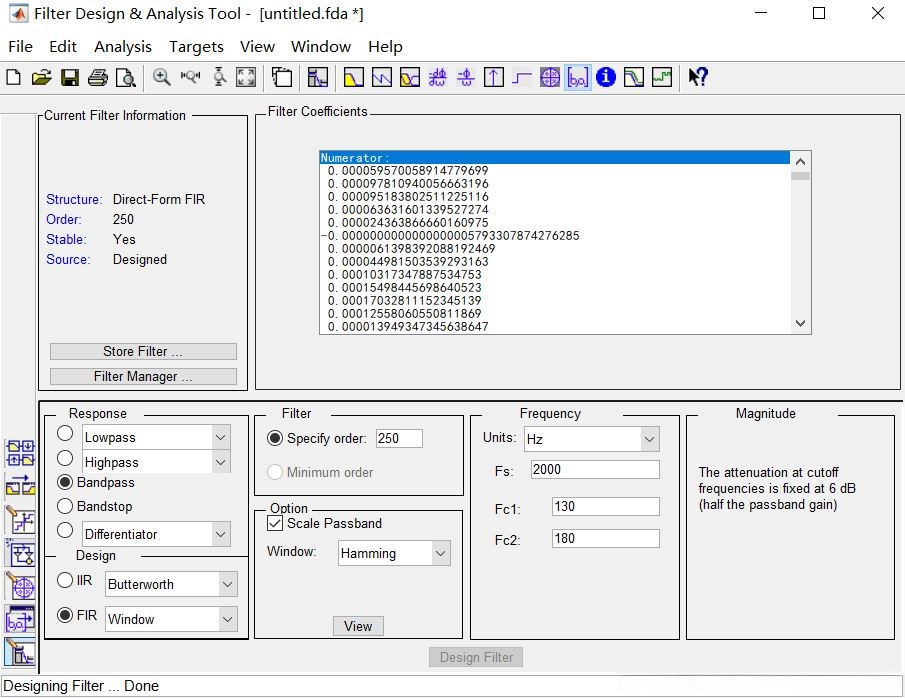Display the Pole/Zero plot
905x698 pixels.
tap(550, 78)
